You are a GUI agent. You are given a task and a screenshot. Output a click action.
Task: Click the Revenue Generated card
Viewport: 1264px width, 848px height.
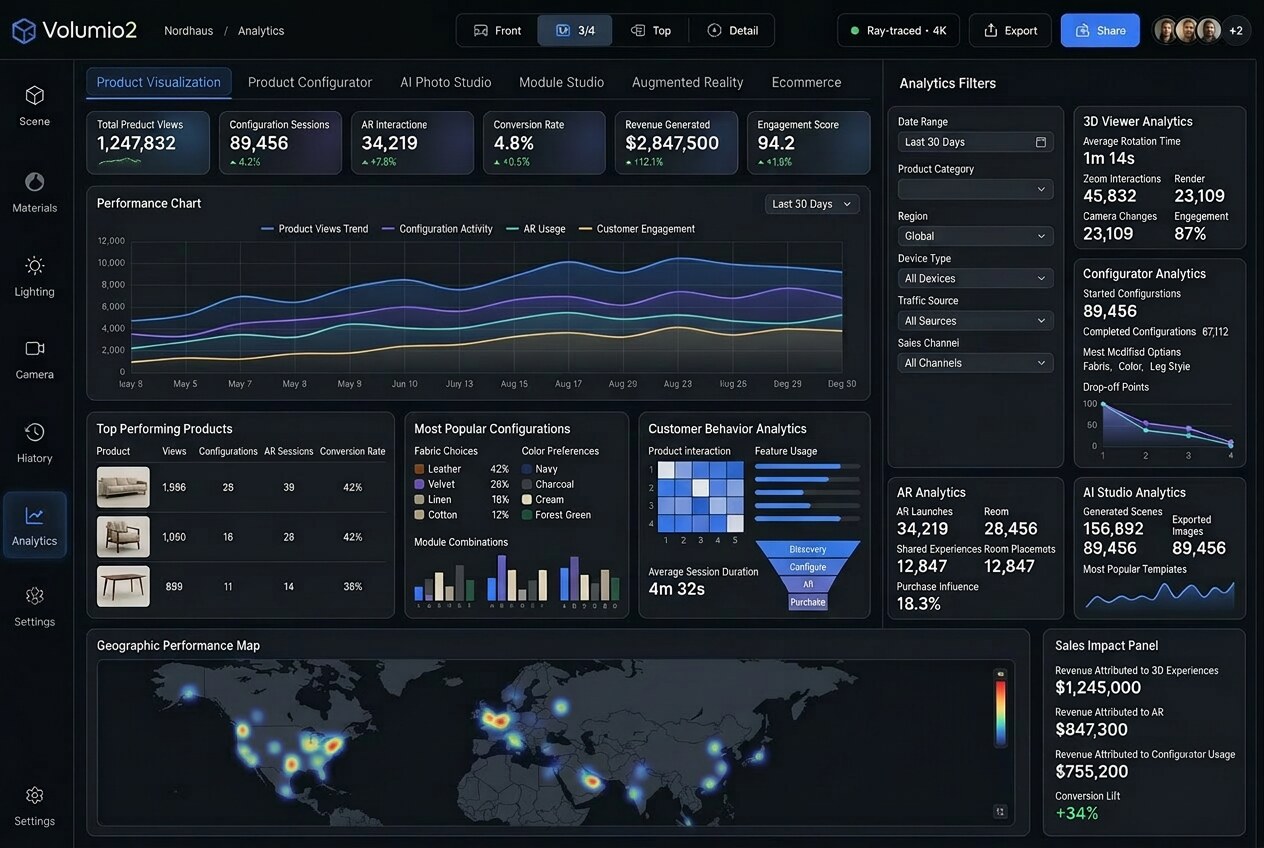coord(676,143)
